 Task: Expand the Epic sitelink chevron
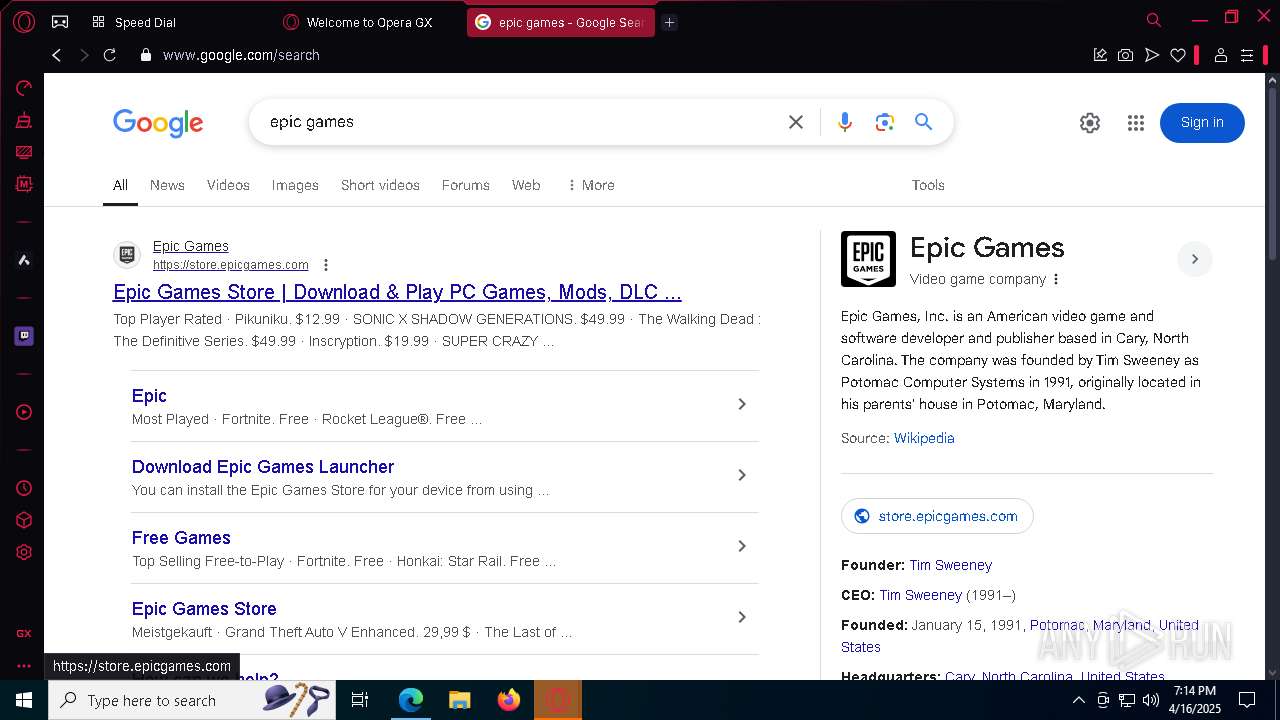pos(742,404)
